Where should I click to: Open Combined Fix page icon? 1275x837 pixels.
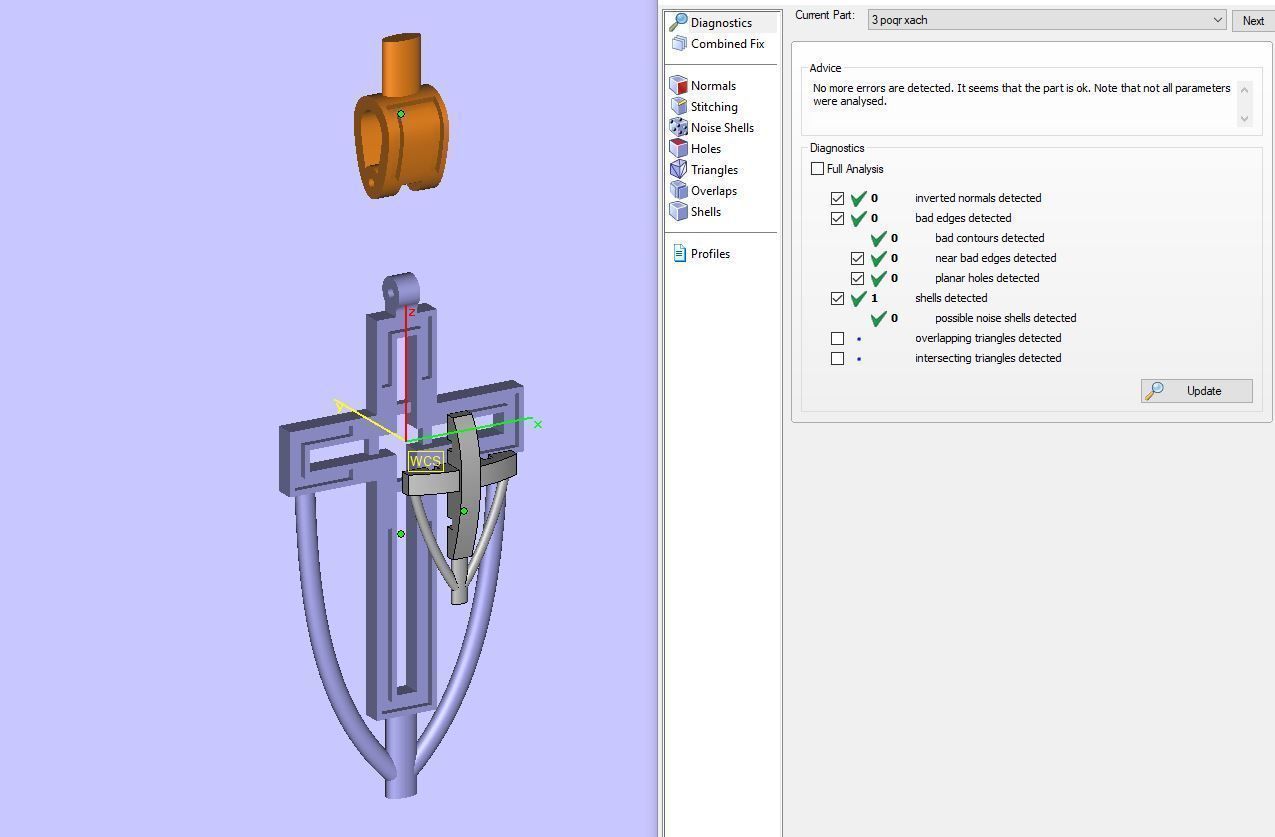(679, 43)
